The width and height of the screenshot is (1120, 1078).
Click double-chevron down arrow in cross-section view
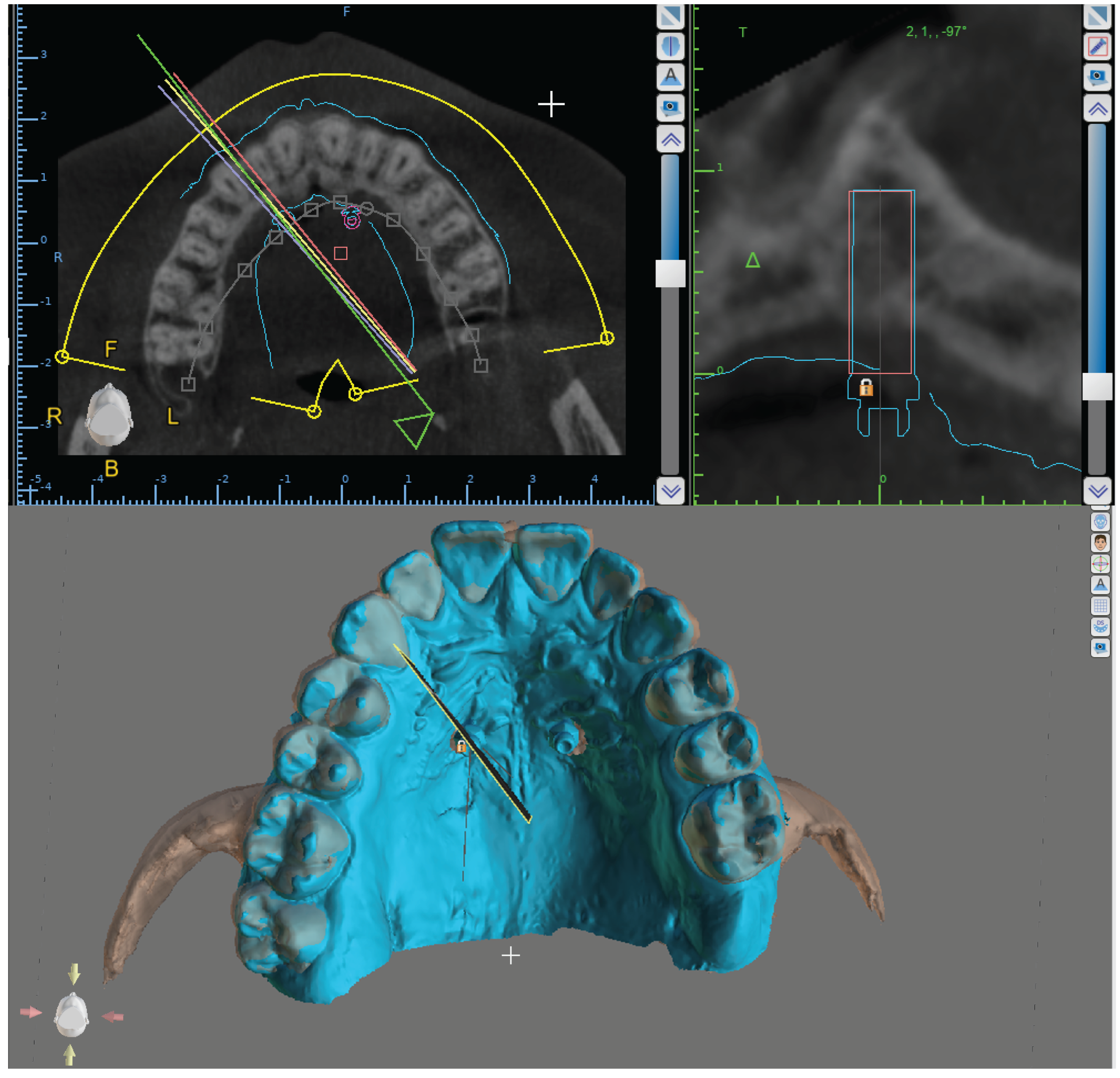(x=1097, y=490)
